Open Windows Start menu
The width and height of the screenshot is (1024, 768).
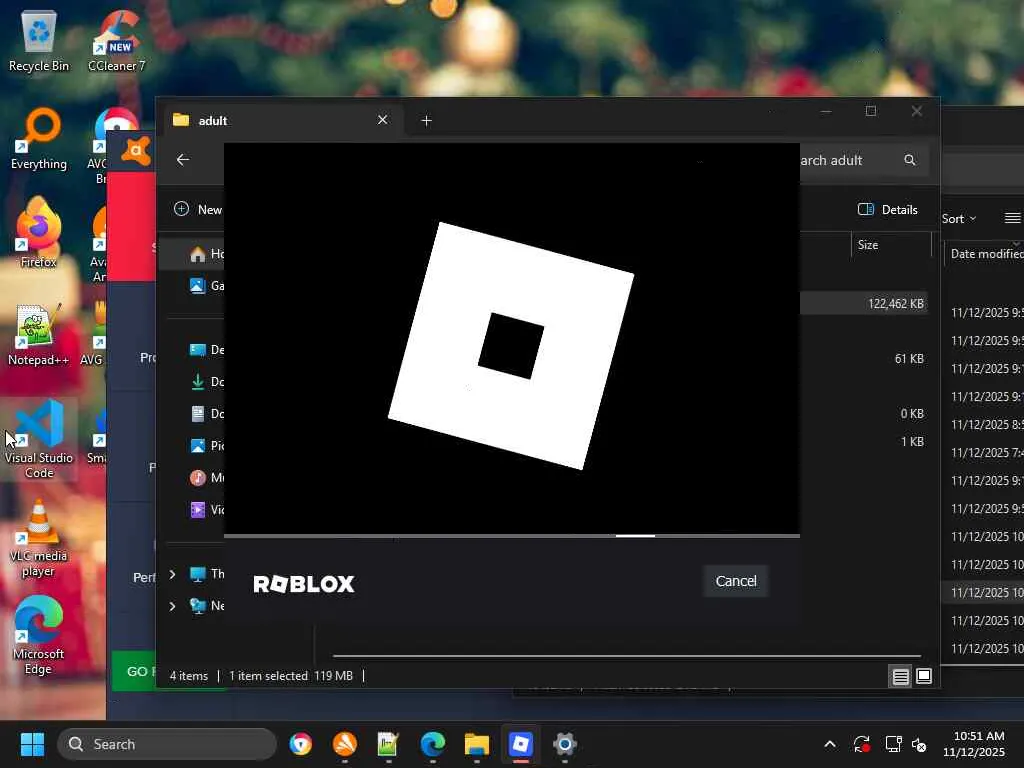(32, 744)
